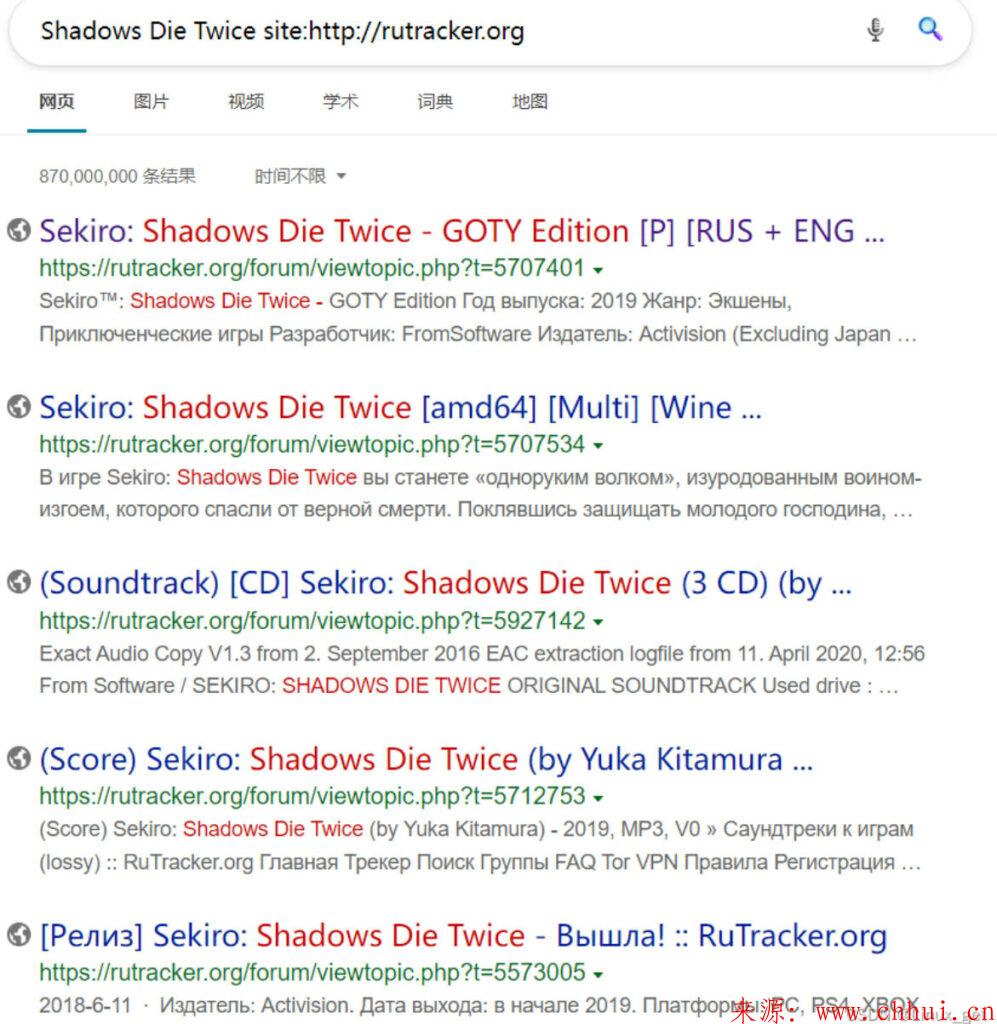
Task: Click globe icon beside Score Yuka Kitamura result
Action: click(x=19, y=758)
